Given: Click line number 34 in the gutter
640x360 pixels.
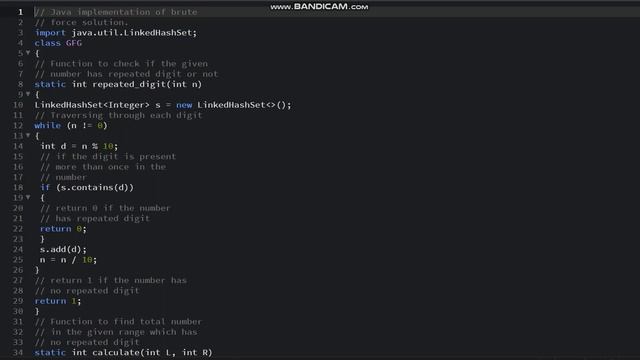Looking at the screenshot, I should (18, 352).
